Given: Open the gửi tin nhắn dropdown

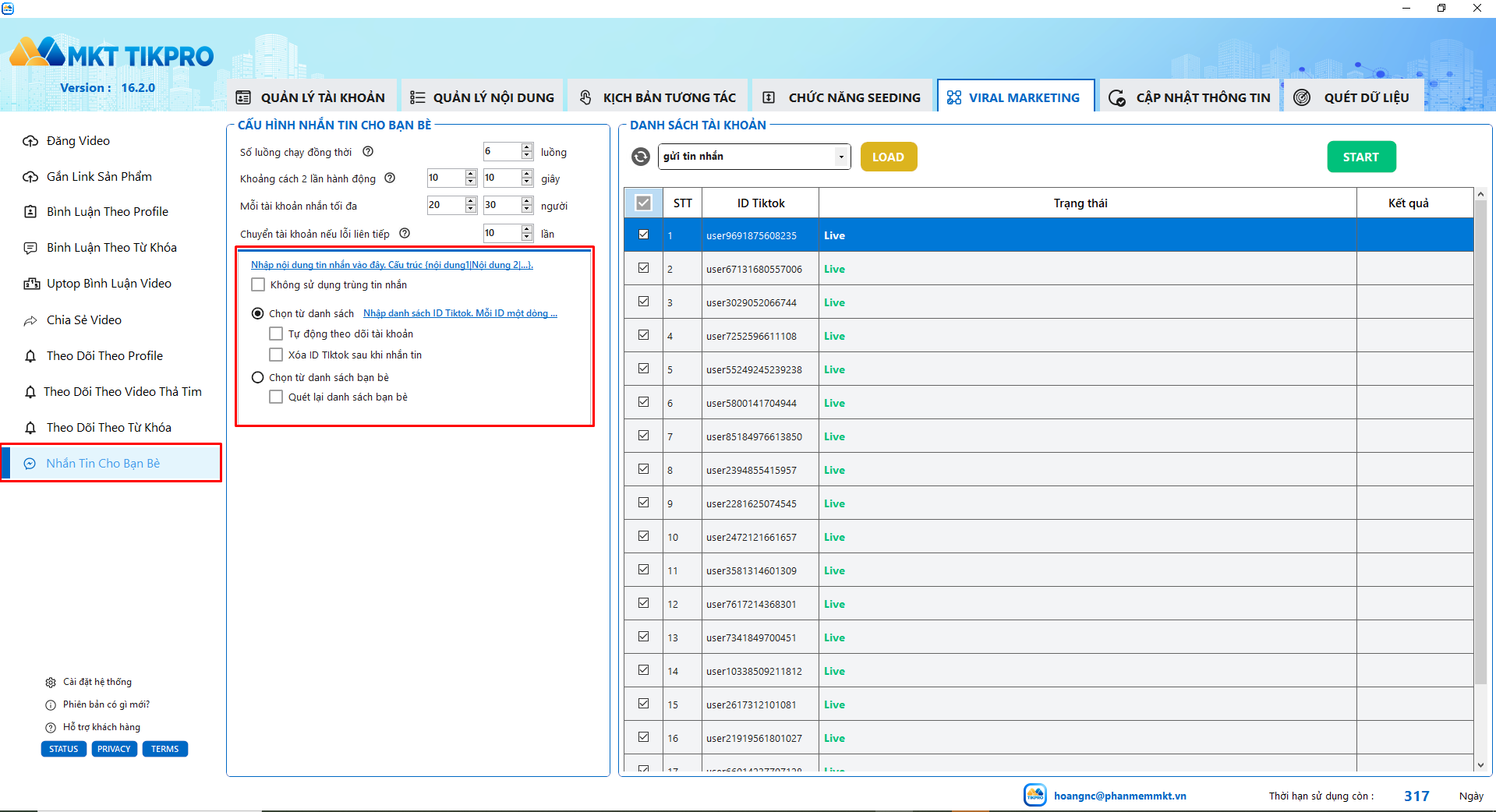Looking at the screenshot, I should click(754, 157).
